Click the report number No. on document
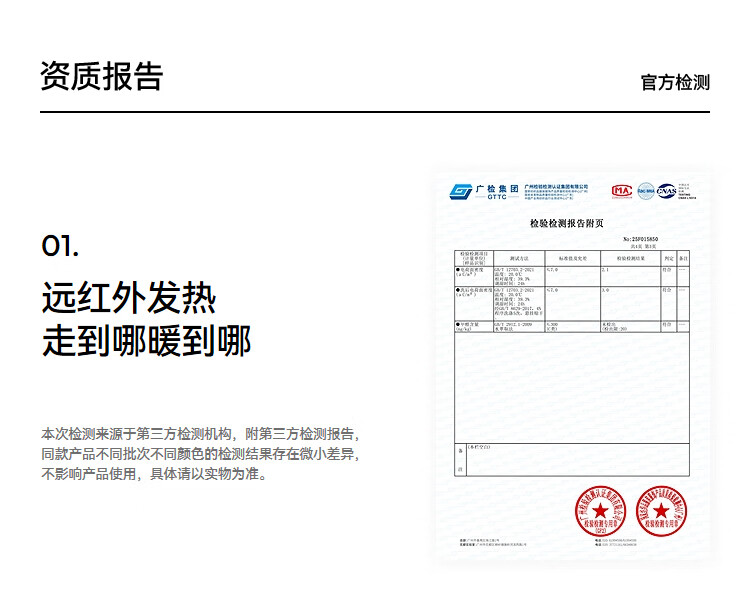750x595 pixels. pos(640,239)
